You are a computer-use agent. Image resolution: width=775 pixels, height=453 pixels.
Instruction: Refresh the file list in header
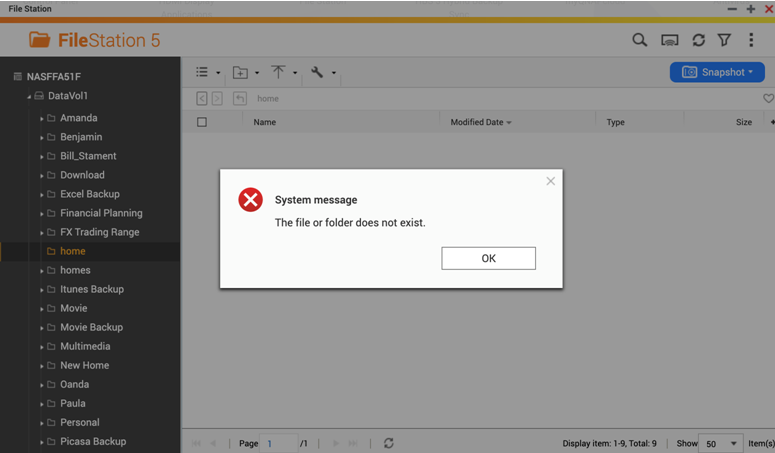tap(698, 40)
